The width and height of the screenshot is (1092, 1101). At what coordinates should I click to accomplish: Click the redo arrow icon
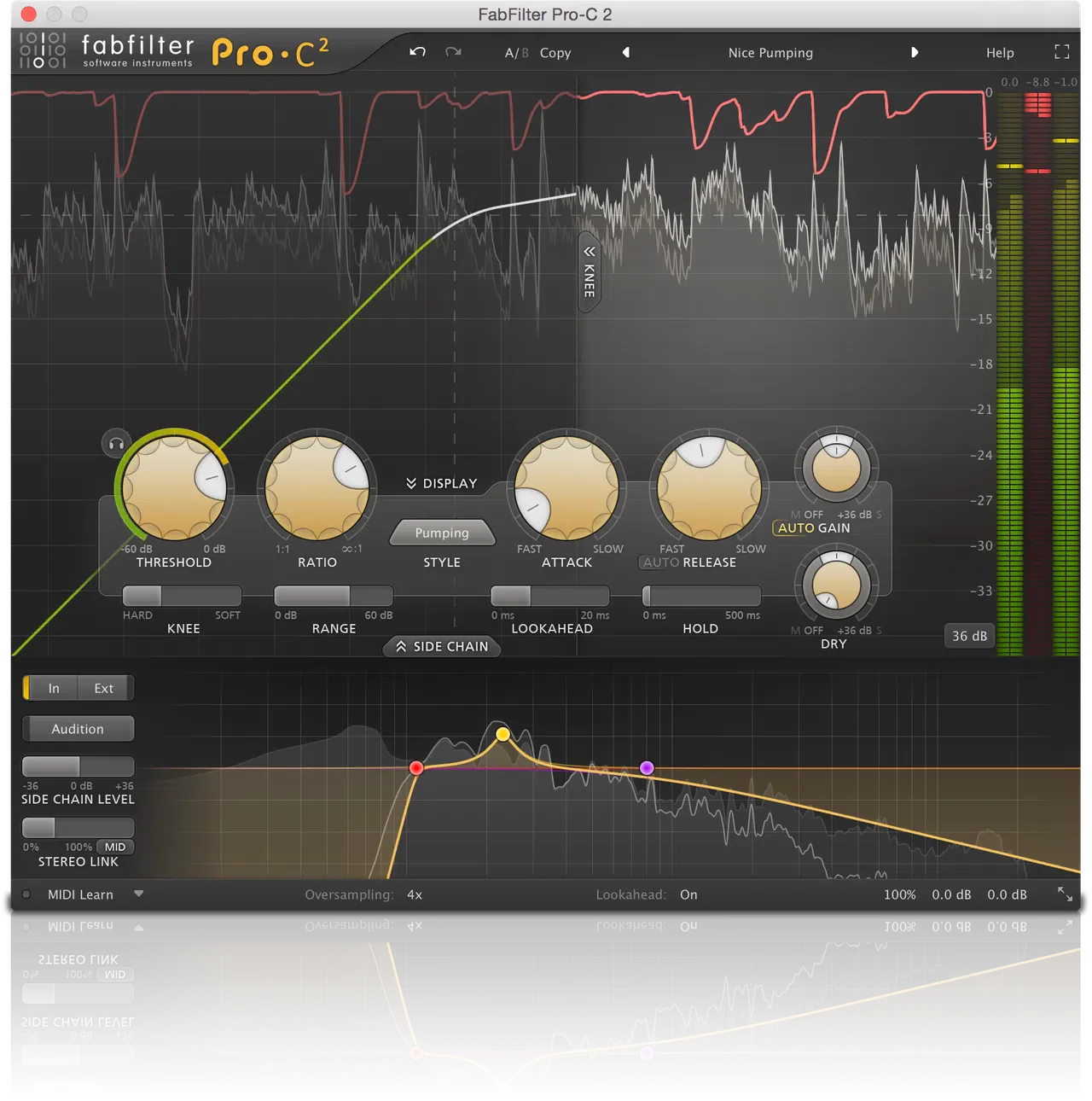point(453,52)
